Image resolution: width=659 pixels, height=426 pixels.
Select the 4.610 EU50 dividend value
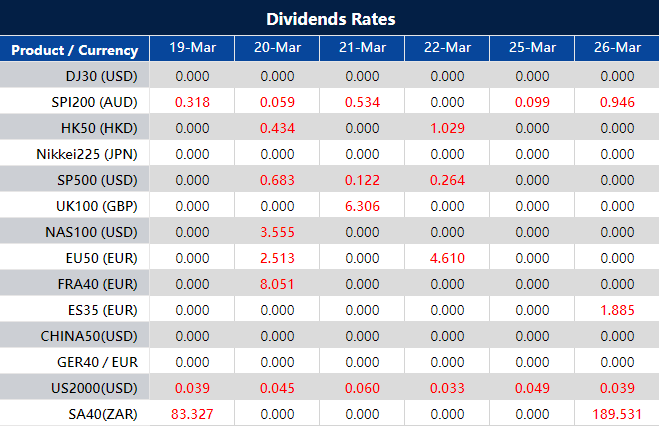(447, 258)
